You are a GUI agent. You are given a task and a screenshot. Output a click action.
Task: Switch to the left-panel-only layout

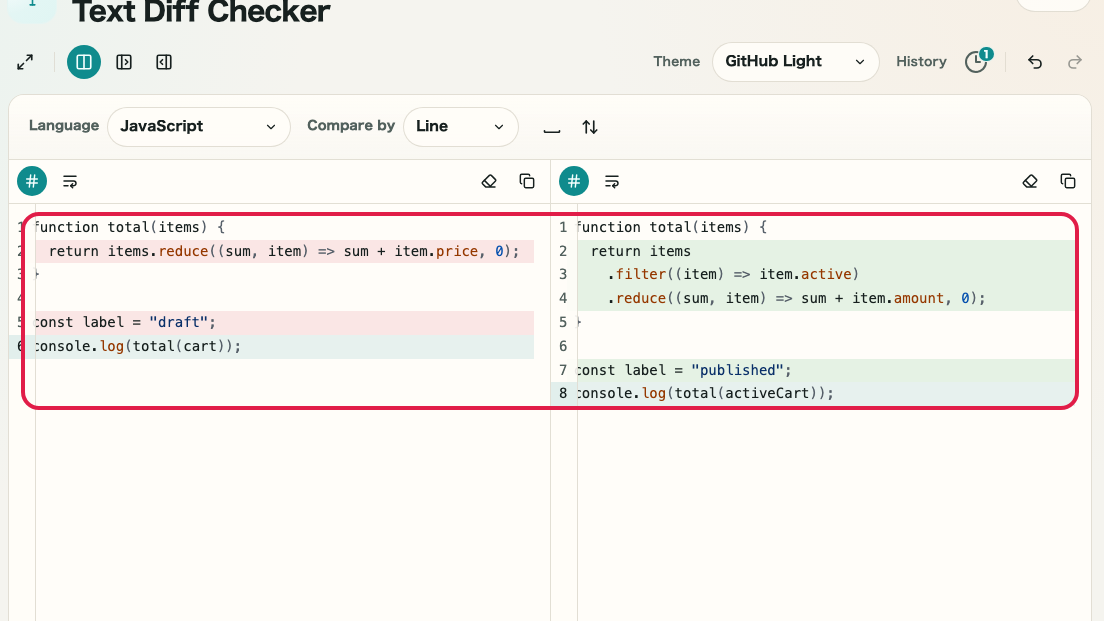(x=124, y=62)
